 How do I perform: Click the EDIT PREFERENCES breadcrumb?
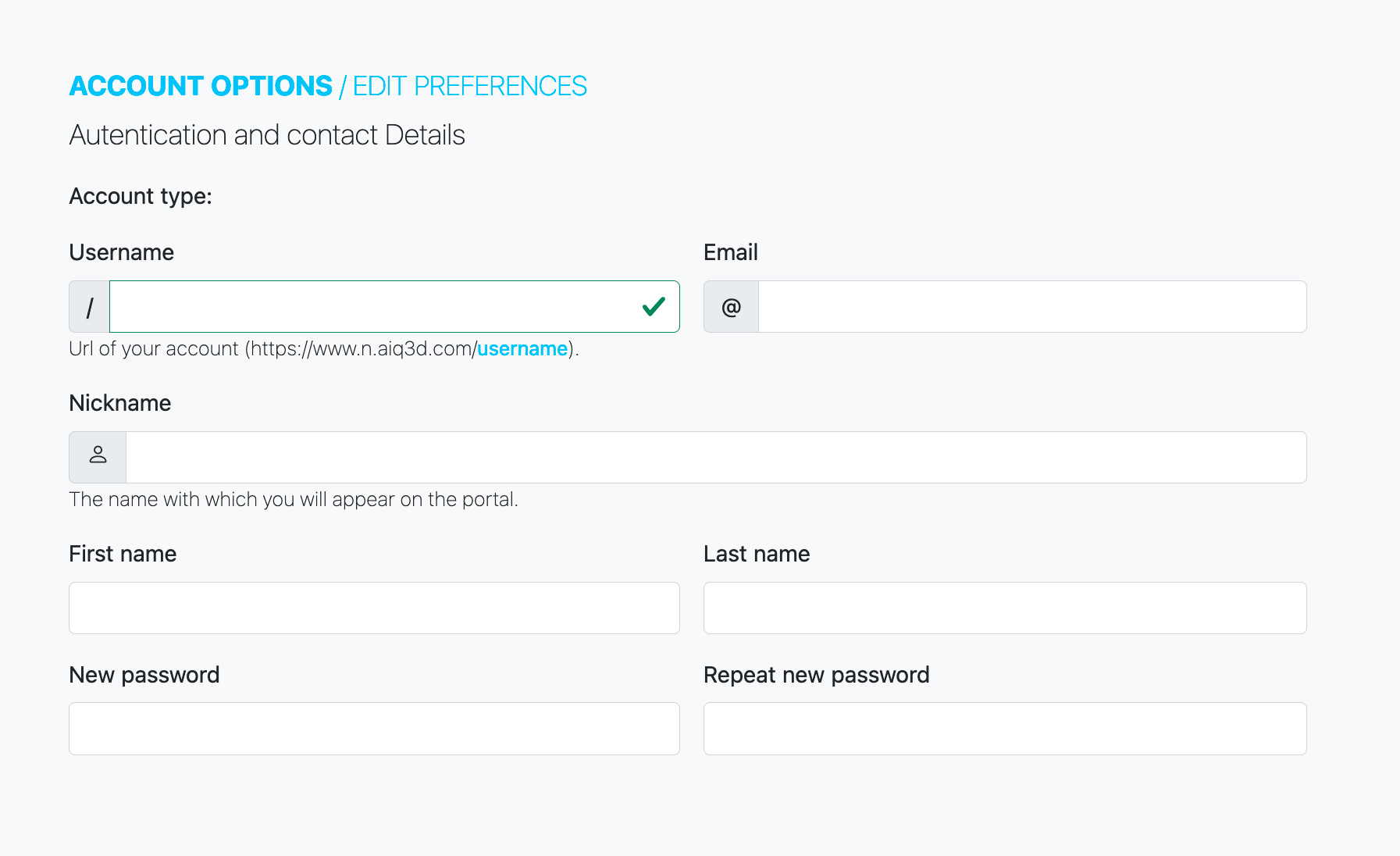coord(469,86)
